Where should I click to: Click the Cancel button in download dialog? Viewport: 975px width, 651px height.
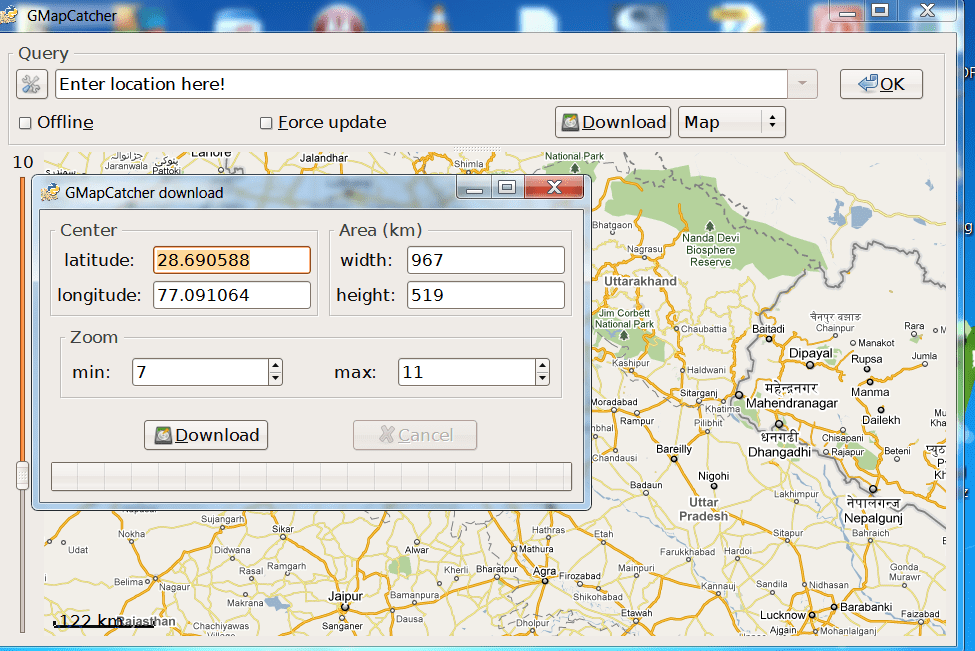click(415, 435)
